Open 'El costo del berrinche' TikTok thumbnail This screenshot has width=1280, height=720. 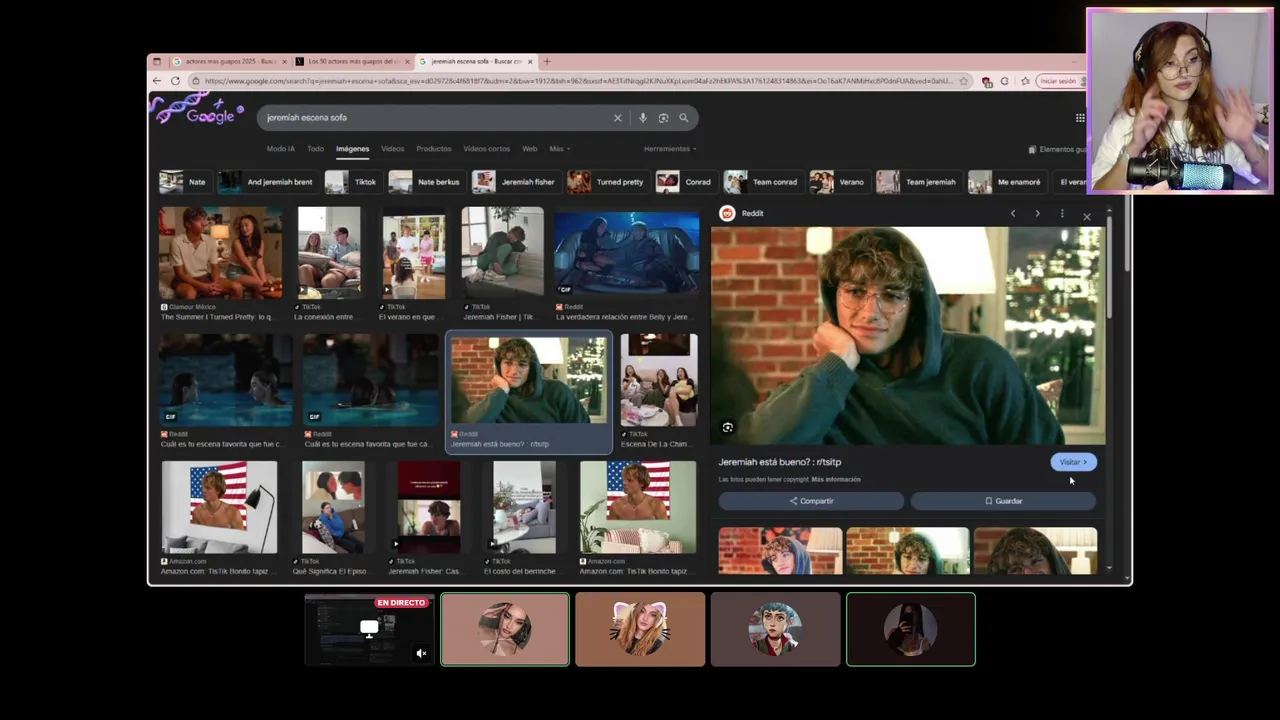tap(524, 507)
